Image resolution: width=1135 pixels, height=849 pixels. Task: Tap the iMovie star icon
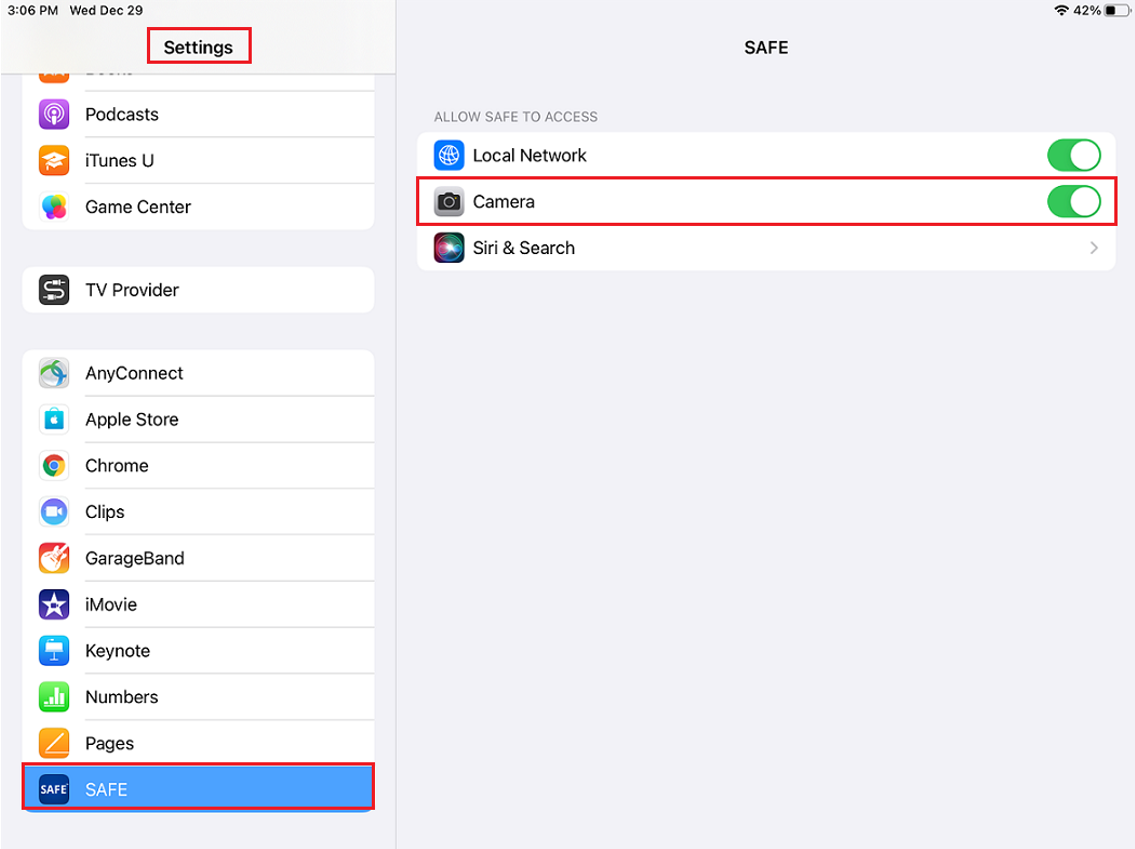[54, 605]
